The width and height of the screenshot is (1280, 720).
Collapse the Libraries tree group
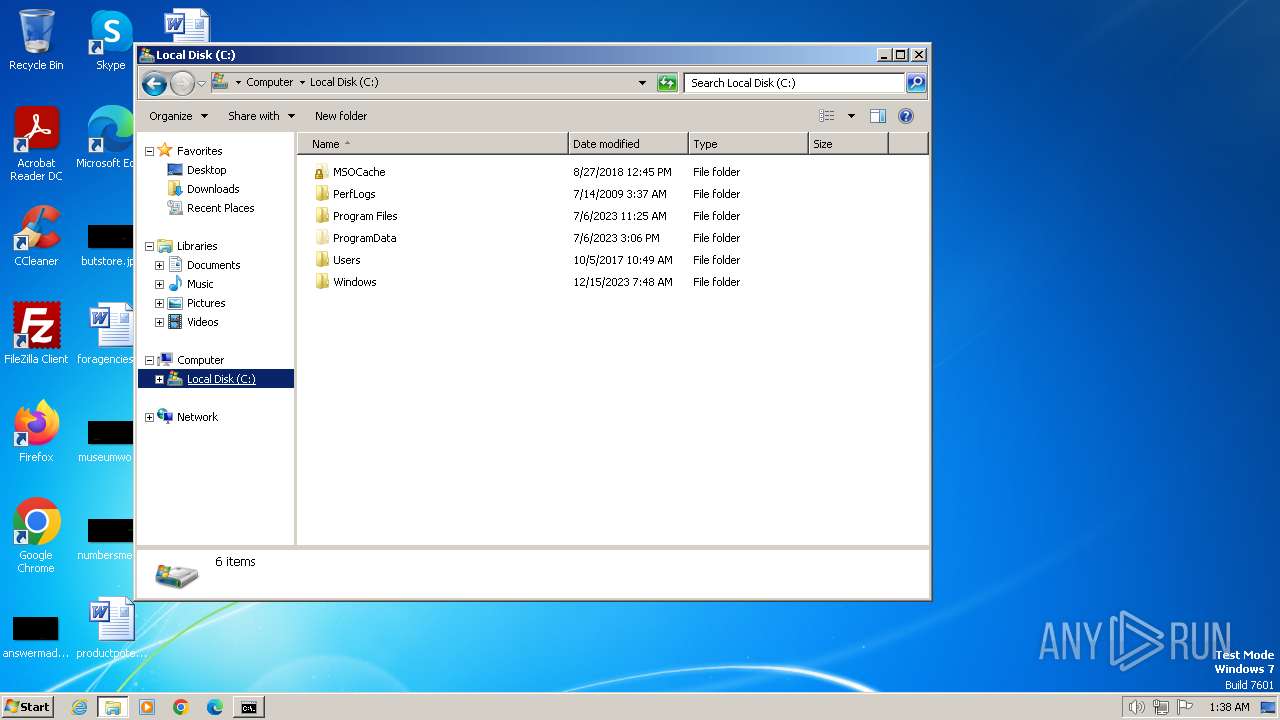click(x=149, y=246)
